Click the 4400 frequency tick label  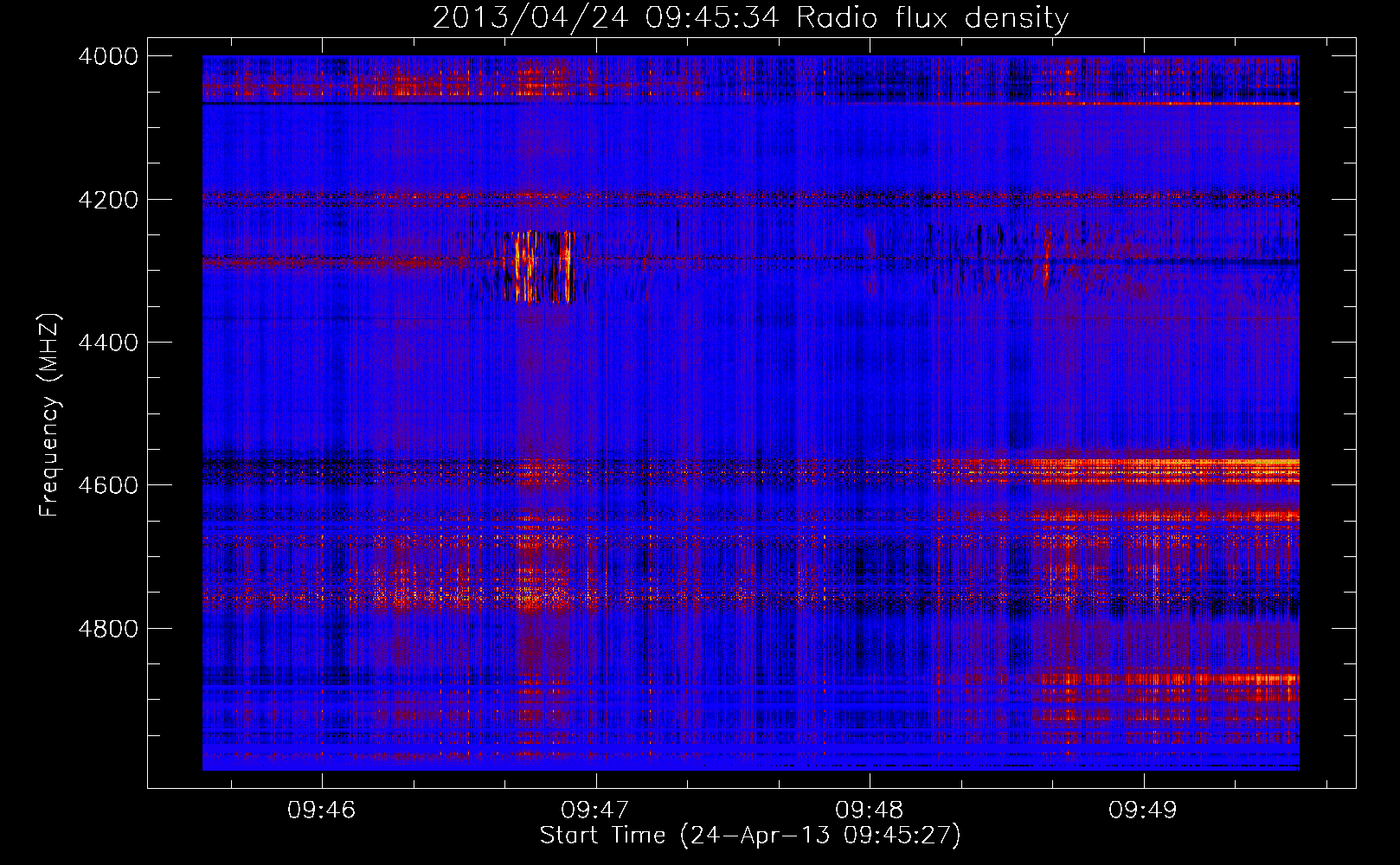108,343
